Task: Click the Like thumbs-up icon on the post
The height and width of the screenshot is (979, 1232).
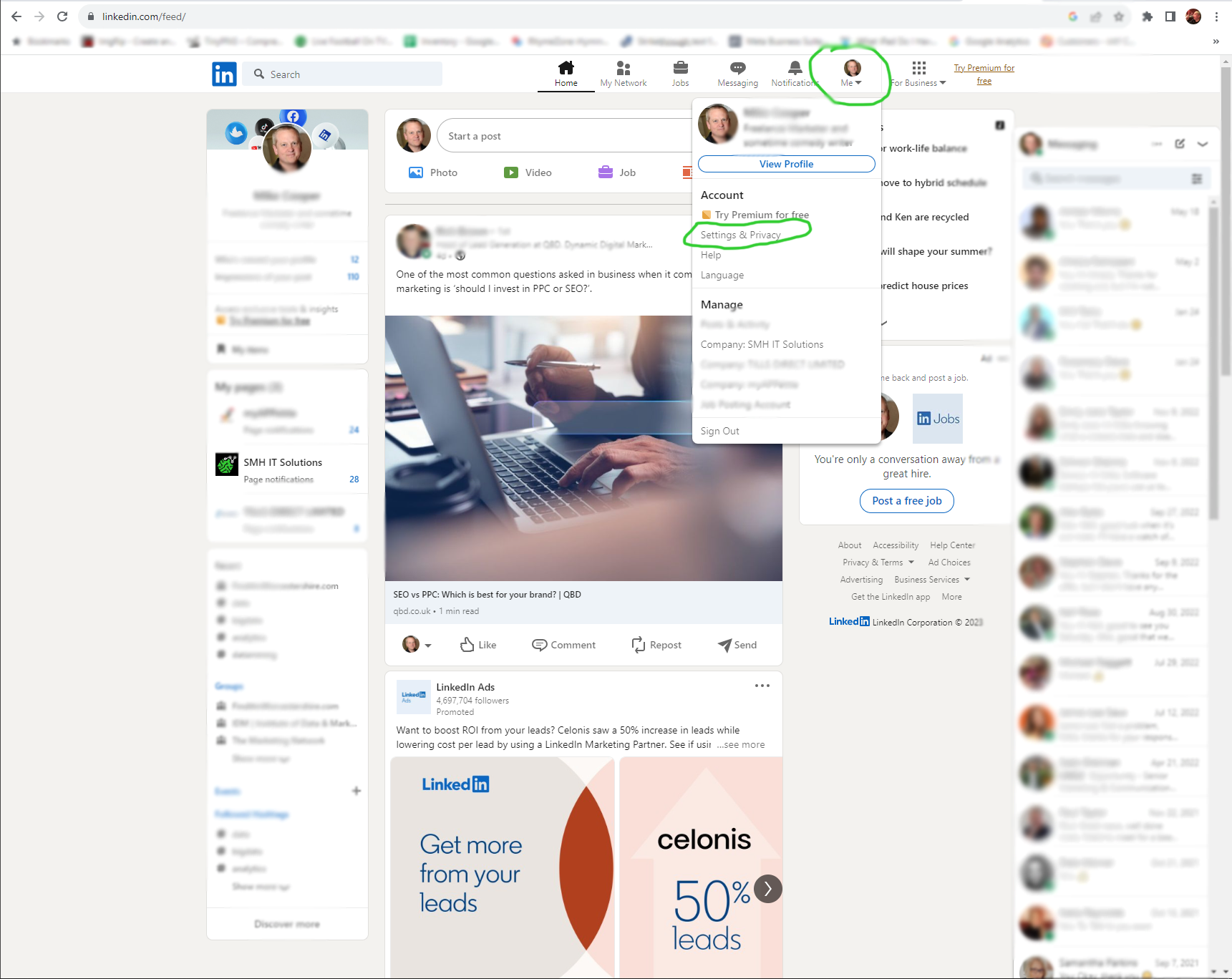Action: click(467, 645)
